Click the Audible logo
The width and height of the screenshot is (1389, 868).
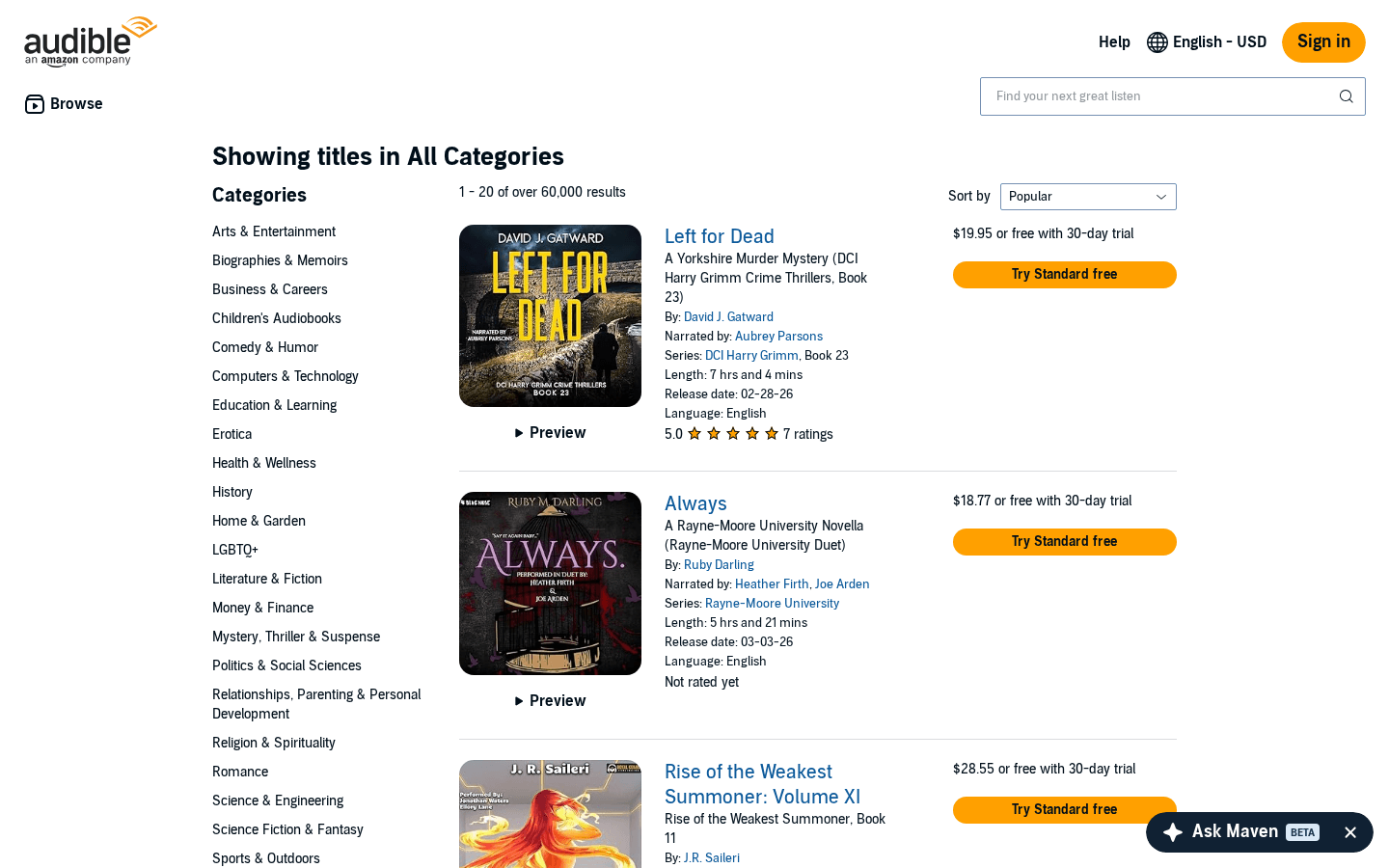click(x=91, y=41)
